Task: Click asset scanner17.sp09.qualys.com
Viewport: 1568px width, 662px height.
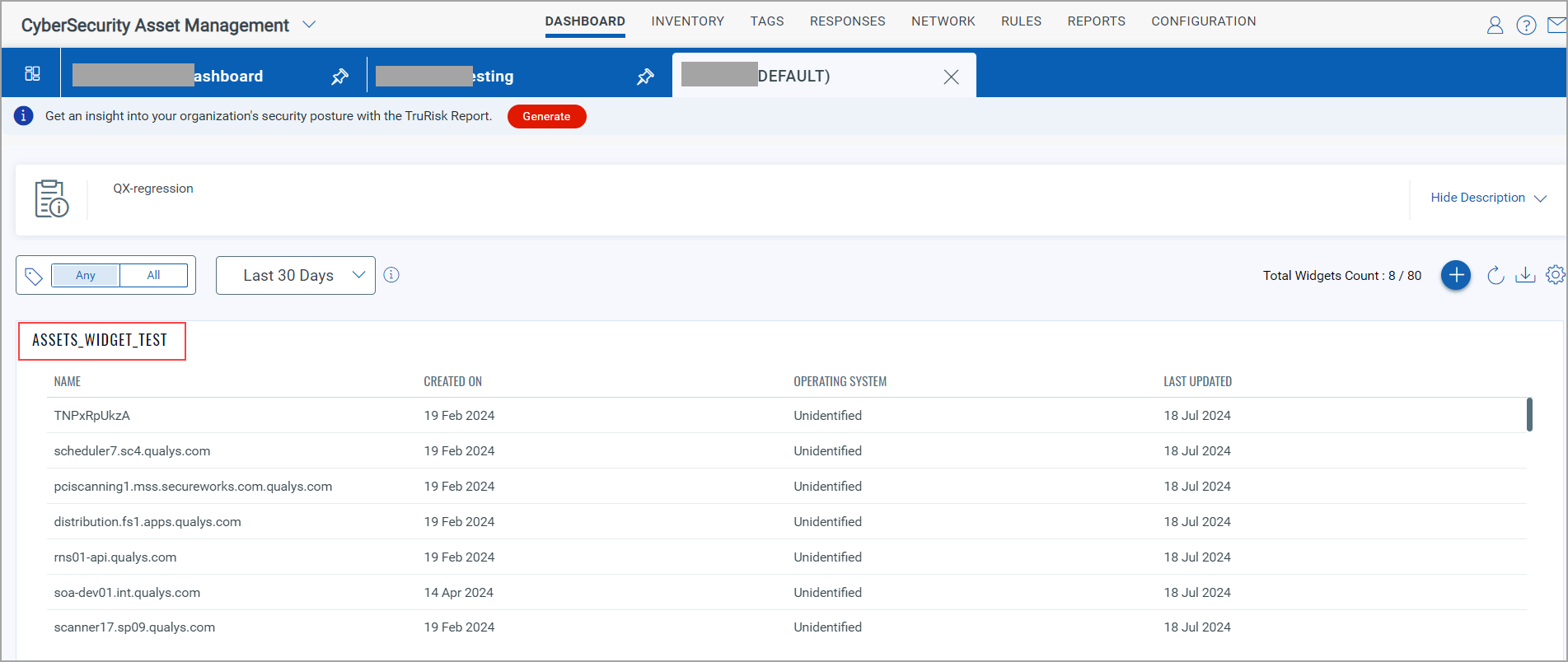Action: tap(134, 627)
